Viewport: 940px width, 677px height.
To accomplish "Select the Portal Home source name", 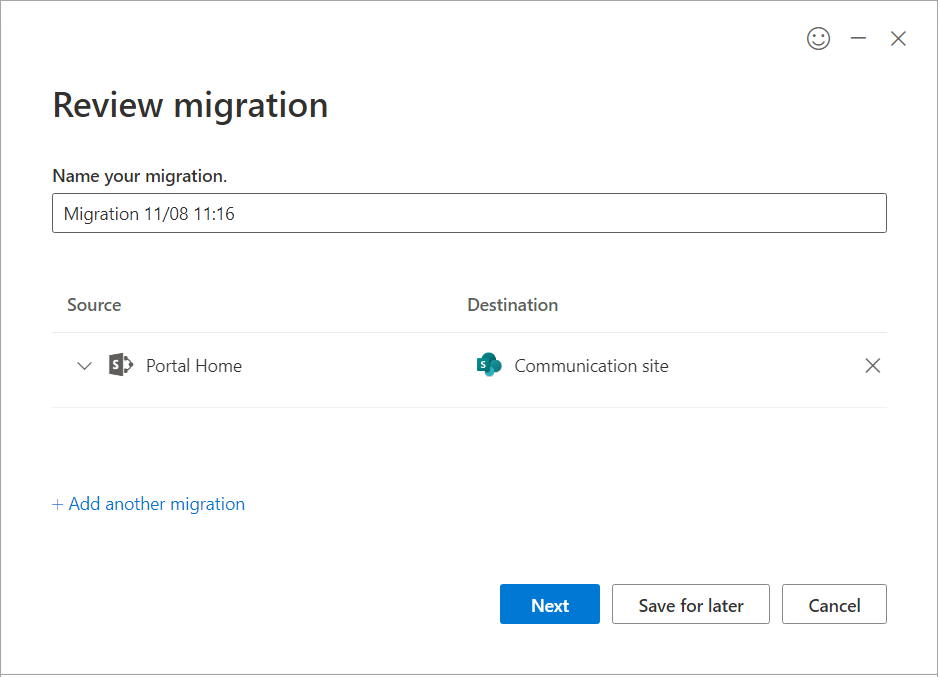I will tap(194, 366).
